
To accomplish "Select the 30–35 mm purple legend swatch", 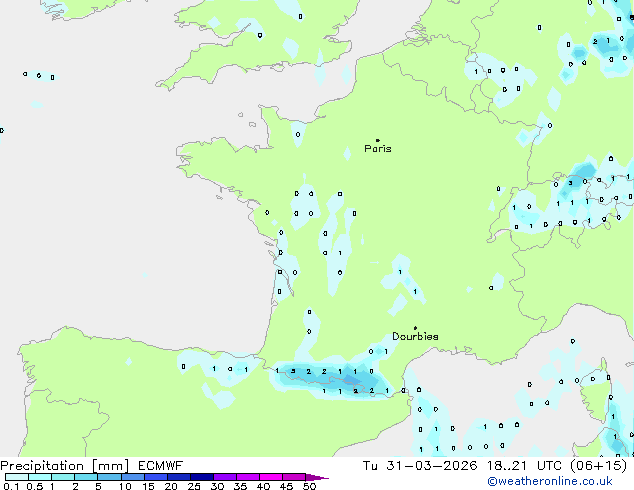I will click(x=224, y=477).
